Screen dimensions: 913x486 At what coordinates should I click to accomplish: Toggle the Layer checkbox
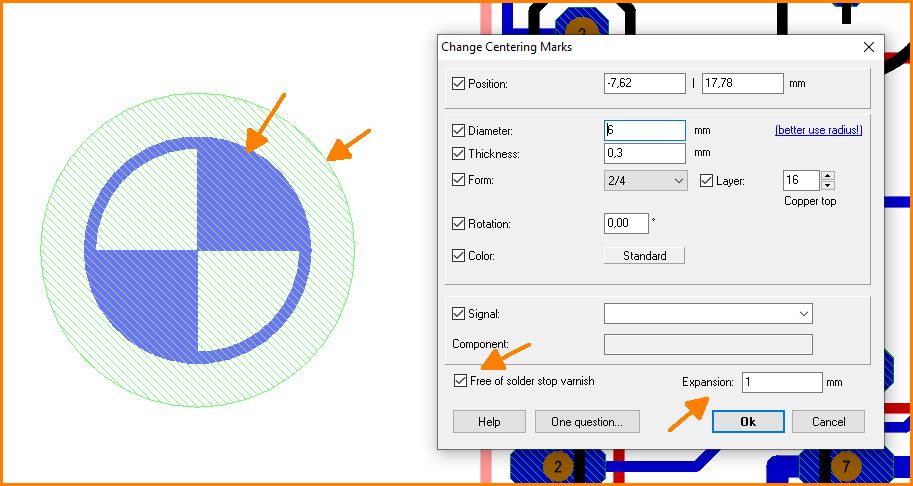707,181
